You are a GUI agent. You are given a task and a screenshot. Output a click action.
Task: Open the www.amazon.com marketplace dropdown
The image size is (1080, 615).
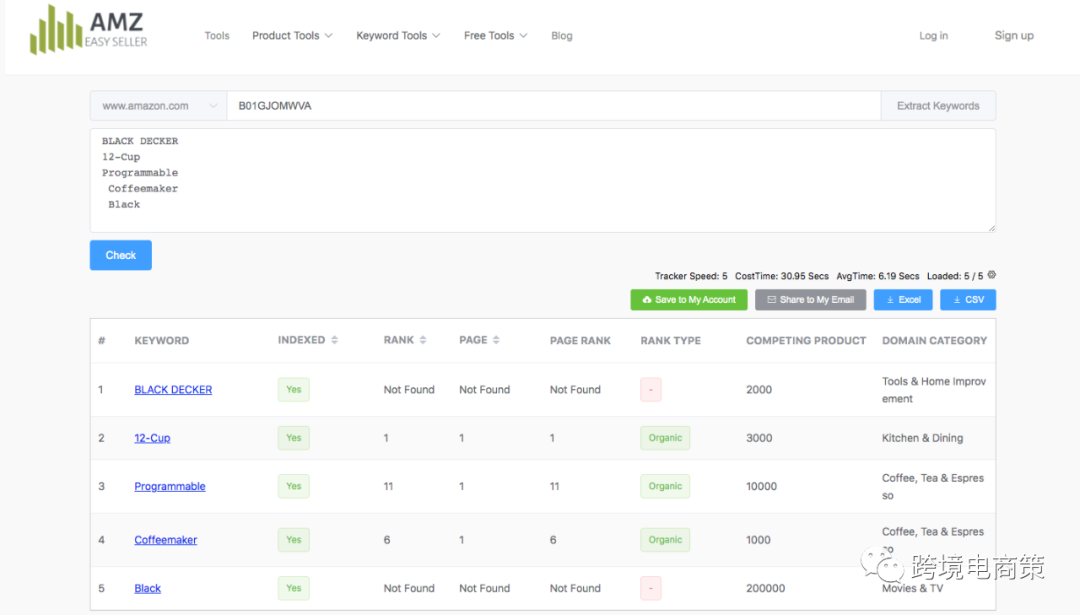point(159,106)
